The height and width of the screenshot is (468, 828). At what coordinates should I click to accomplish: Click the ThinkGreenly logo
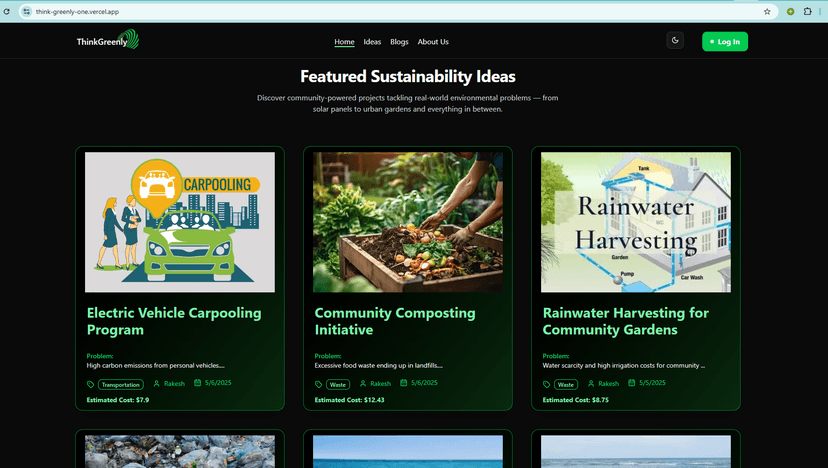[108, 40]
